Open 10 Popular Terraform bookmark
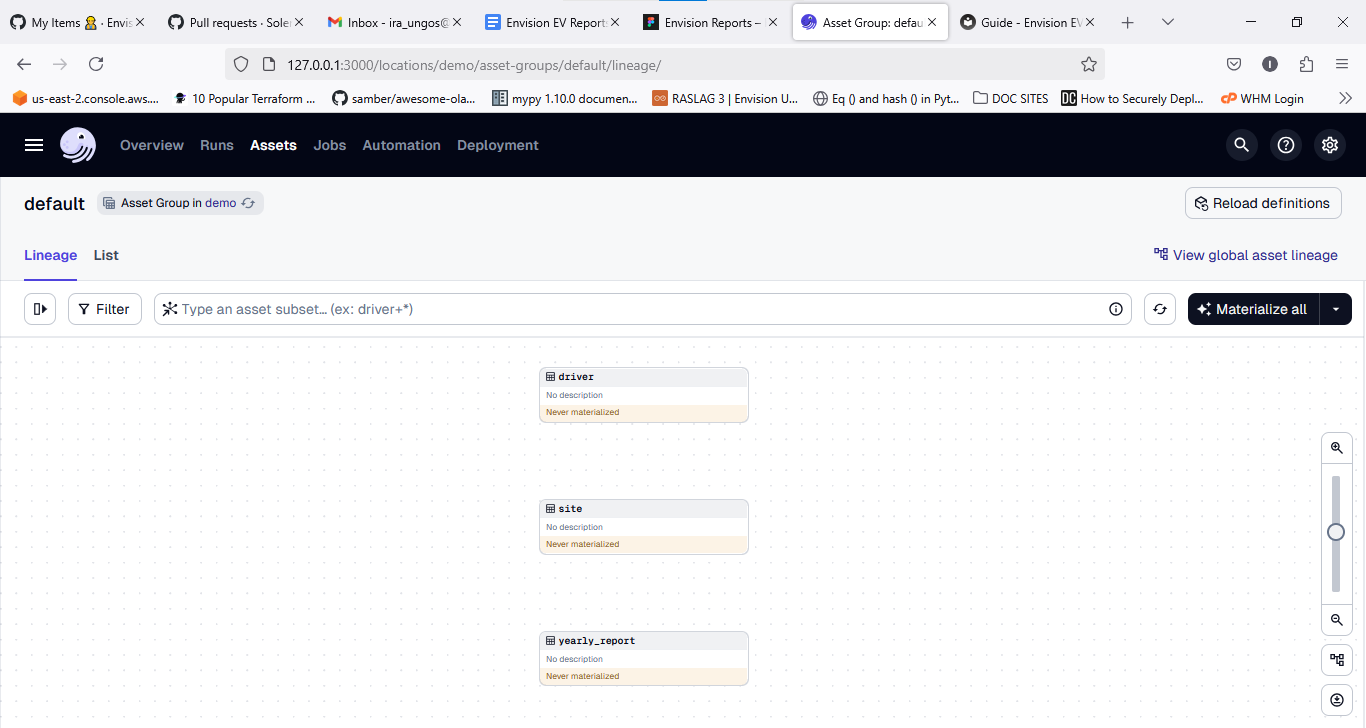Viewport: 1366px width, 728px height. (243, 98)
